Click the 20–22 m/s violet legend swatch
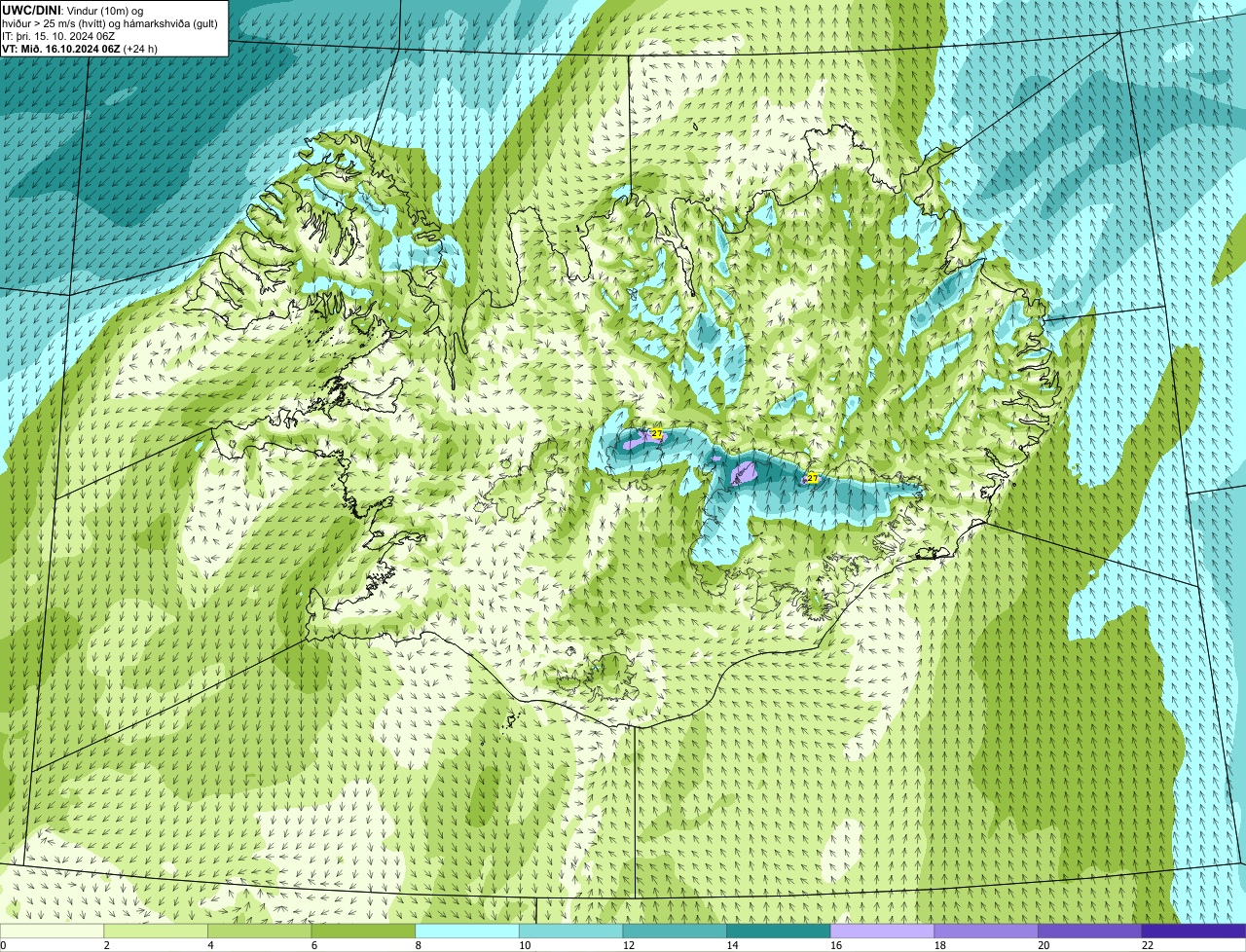 [1090, 932]
